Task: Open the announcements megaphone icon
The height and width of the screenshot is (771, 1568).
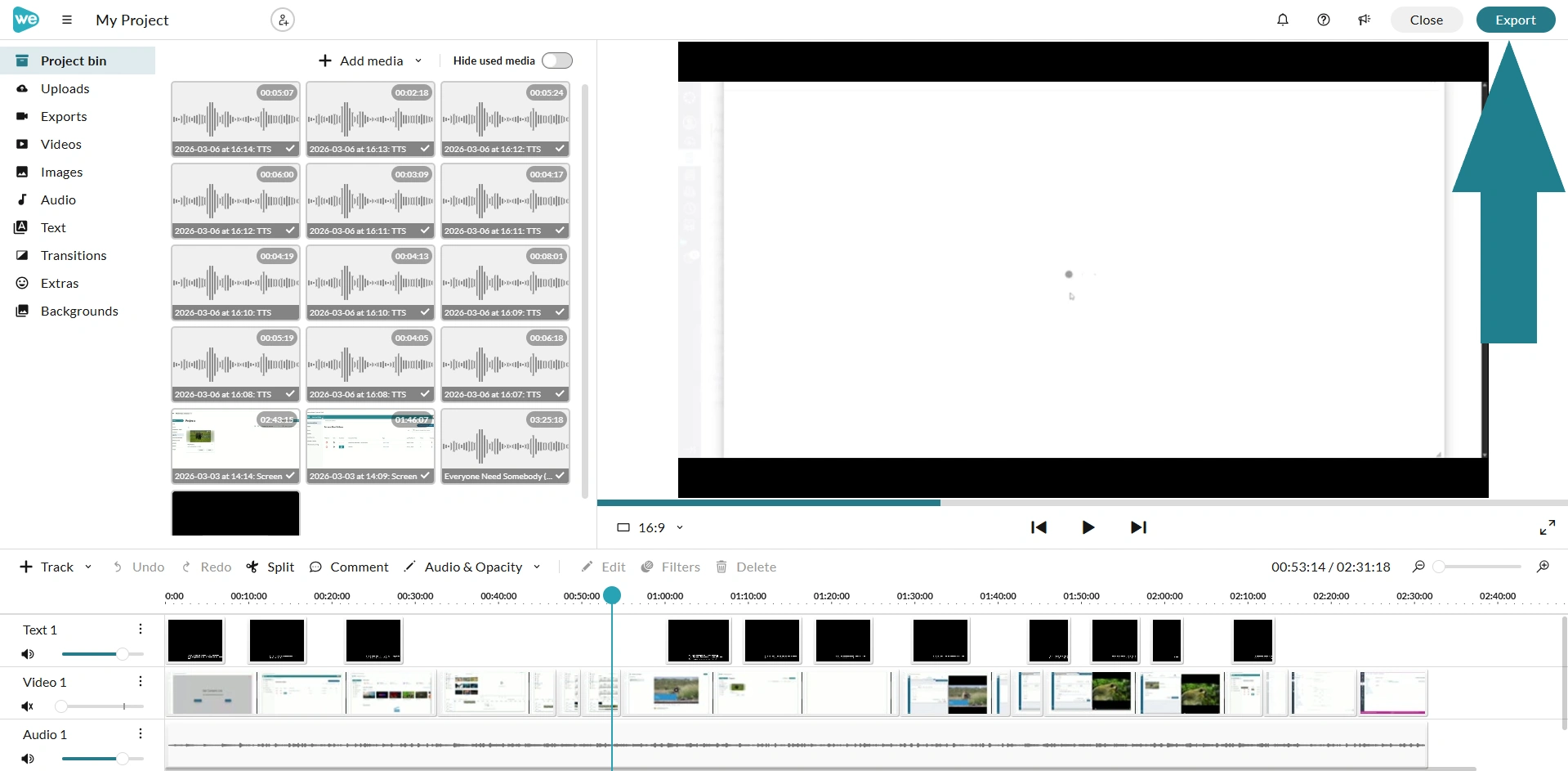Action: tap(1365, 20)
